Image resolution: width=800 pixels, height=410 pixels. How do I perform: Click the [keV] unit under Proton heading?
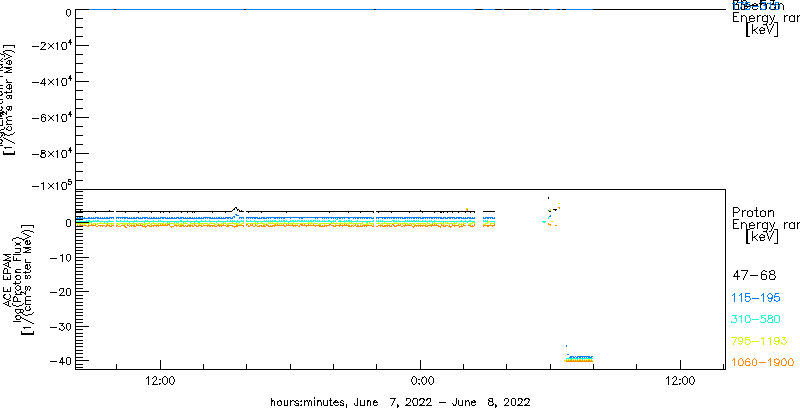(x=762, y=237)
